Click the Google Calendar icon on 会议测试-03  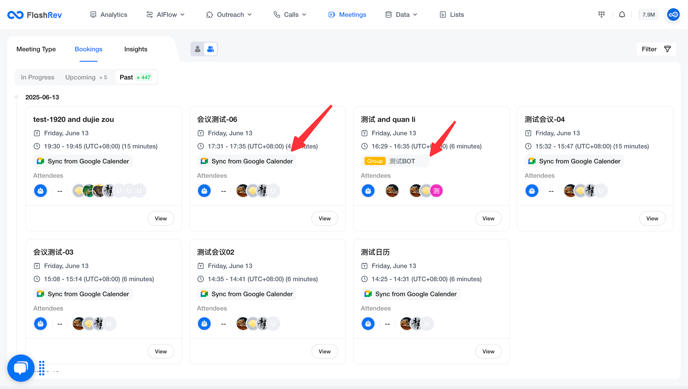(40, 294)
